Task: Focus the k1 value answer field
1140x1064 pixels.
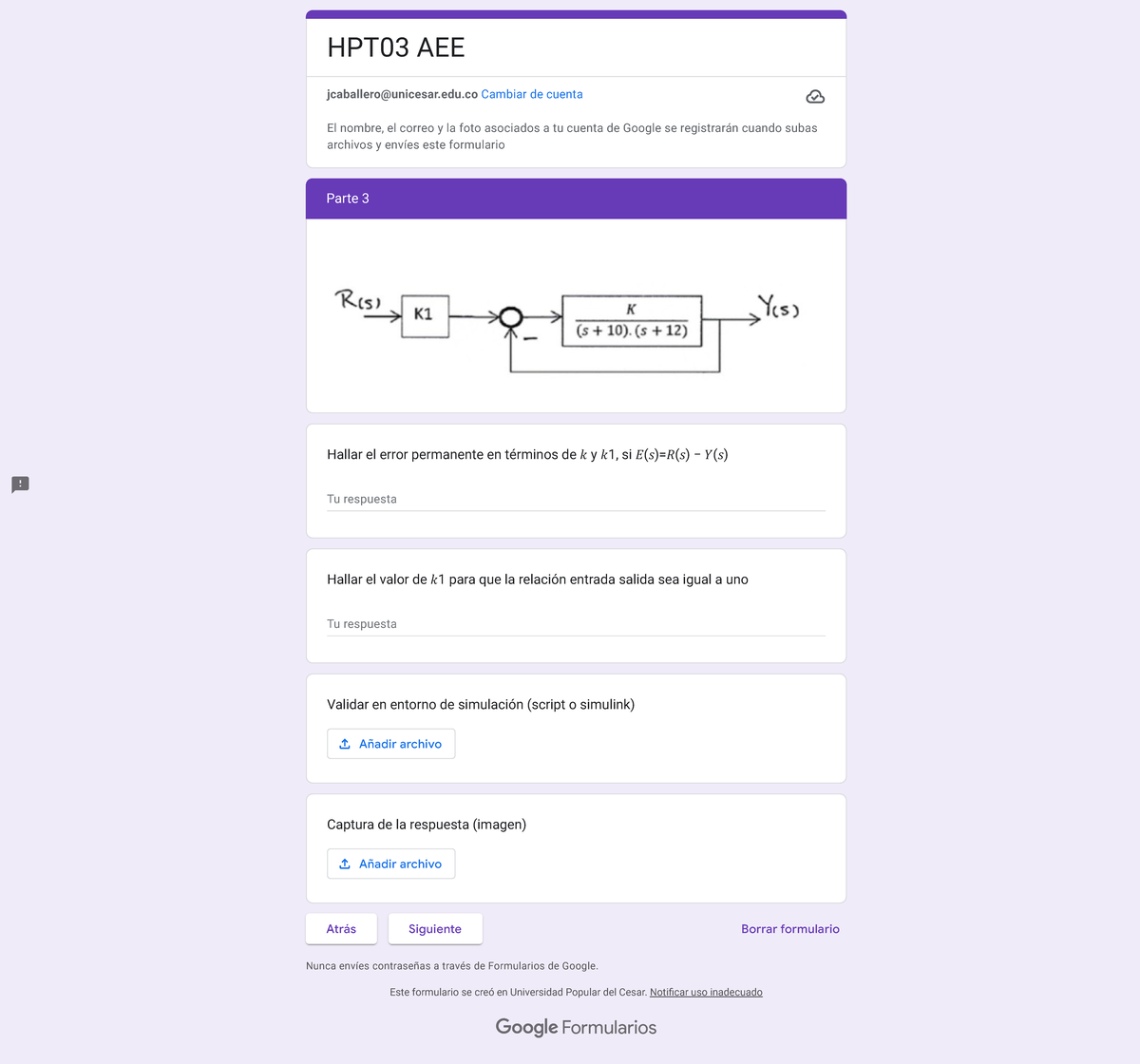Action: pos(576,624)
